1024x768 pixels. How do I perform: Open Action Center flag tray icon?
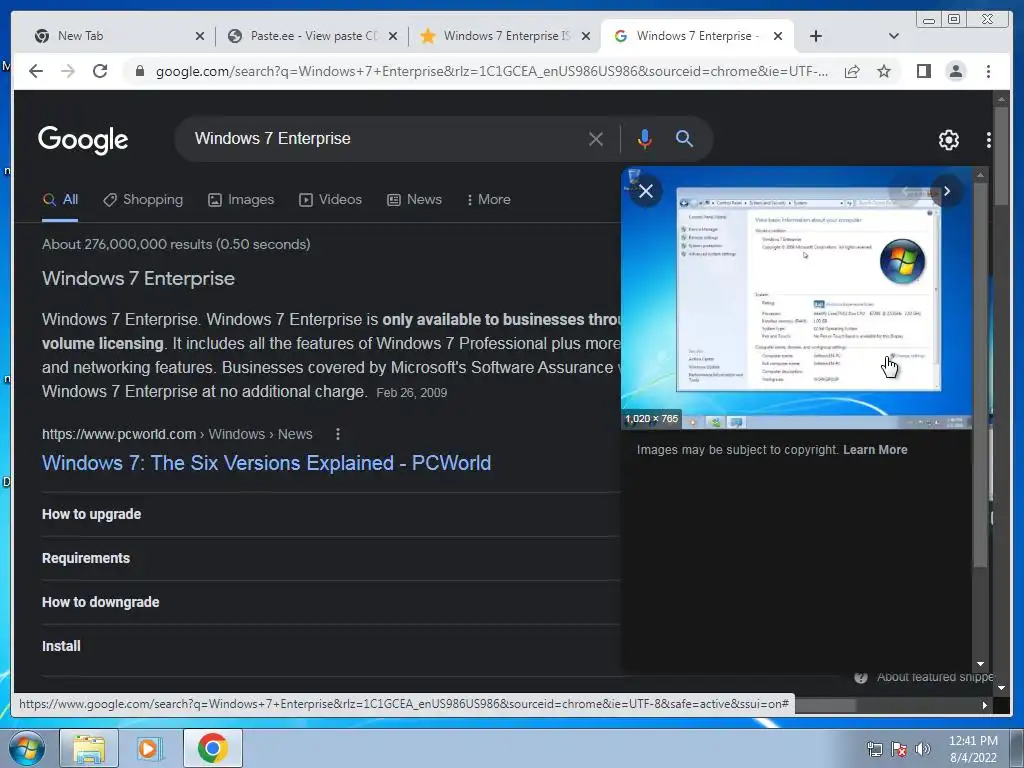899,749
